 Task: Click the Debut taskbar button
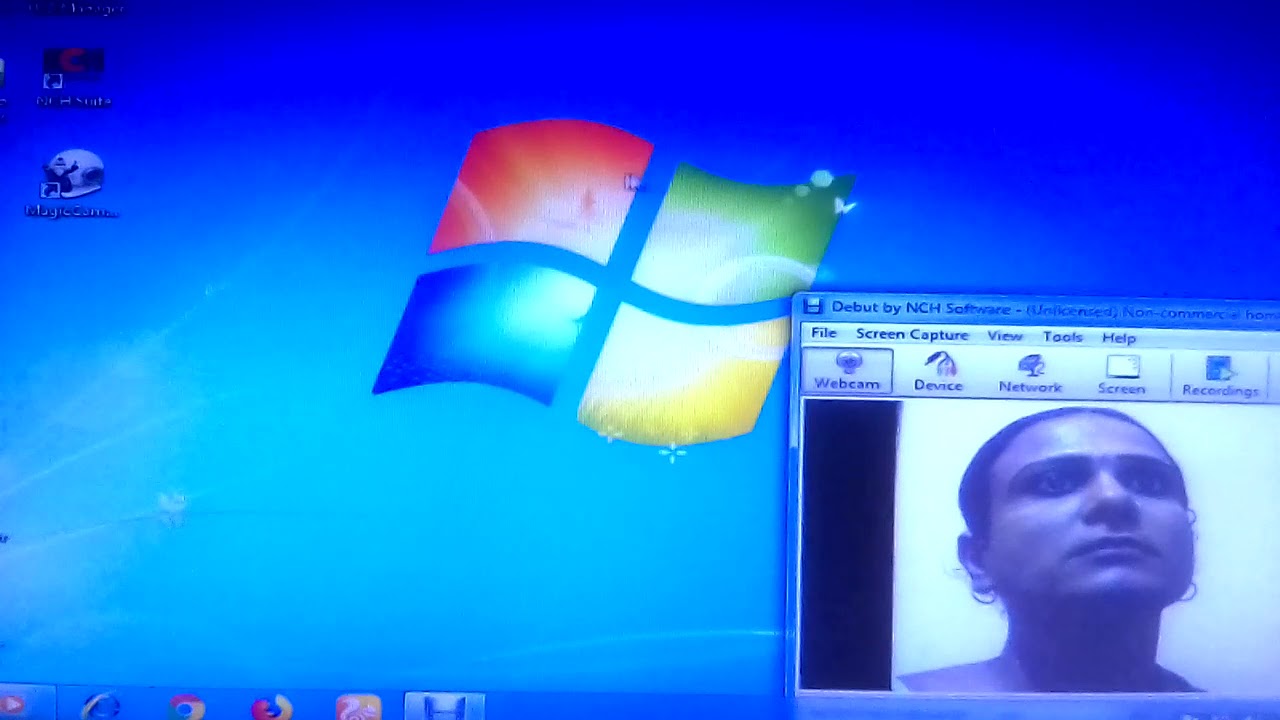tap(444, 706)
